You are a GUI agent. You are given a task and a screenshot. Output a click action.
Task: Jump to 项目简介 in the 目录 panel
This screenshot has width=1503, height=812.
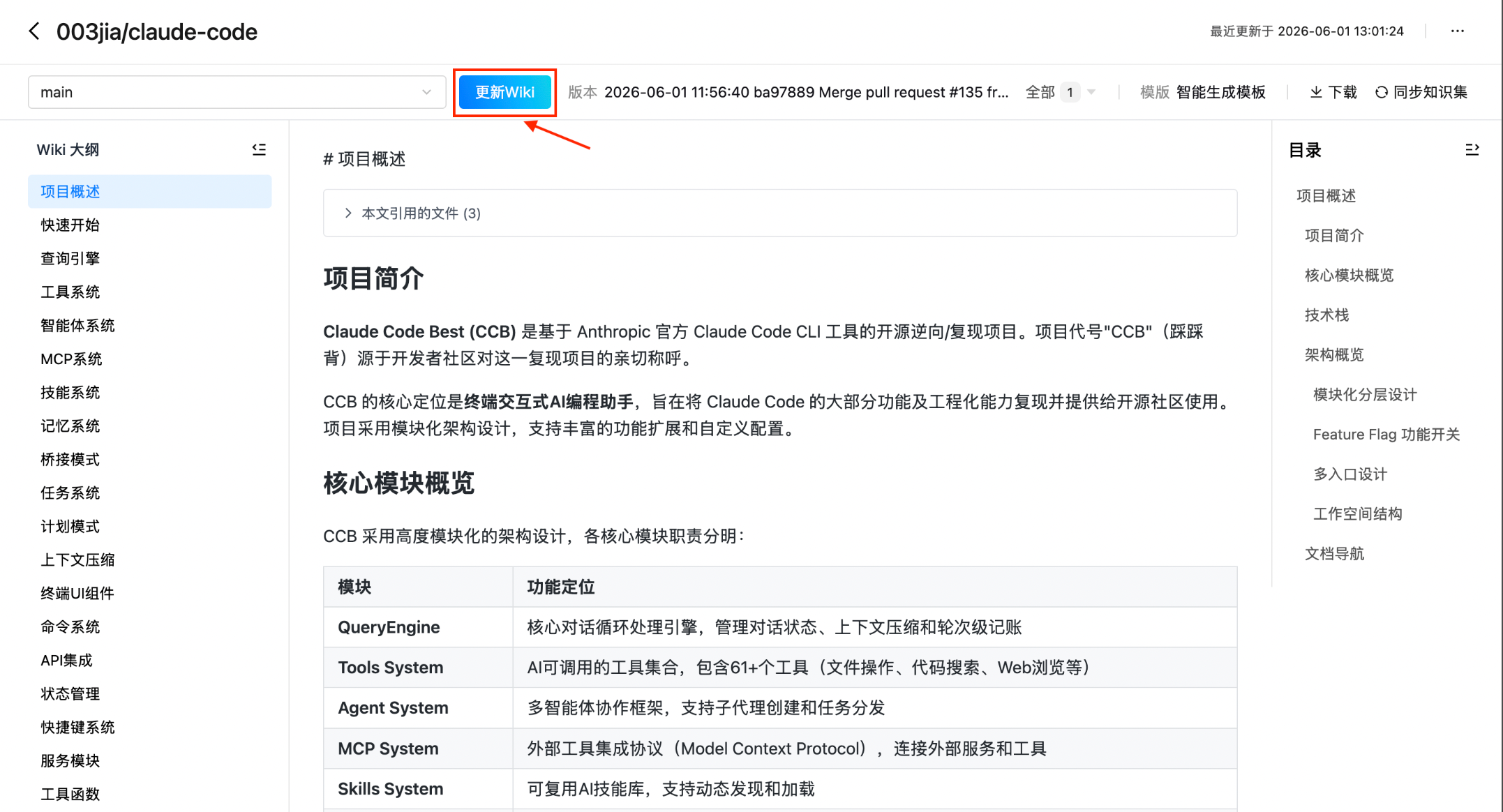click(1334, 235)
